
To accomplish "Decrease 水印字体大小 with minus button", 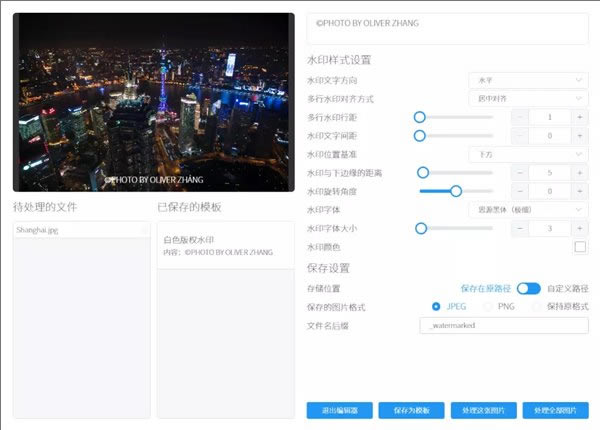I will 520,228.
